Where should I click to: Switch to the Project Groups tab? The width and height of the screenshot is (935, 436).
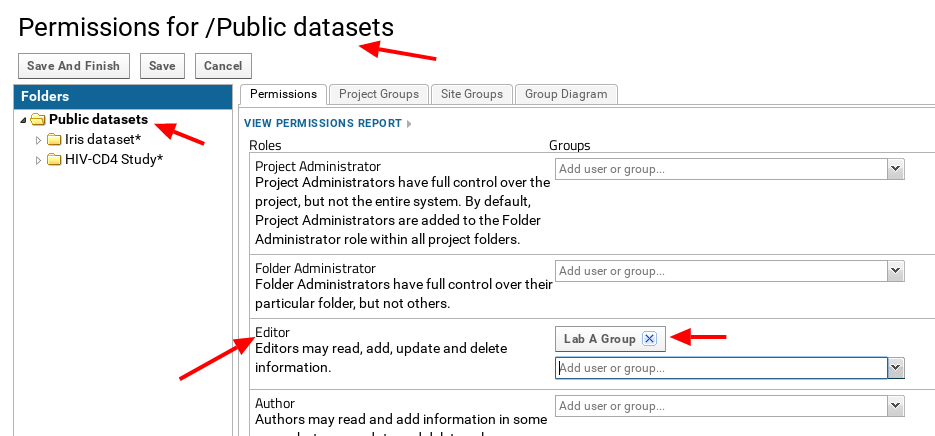click(x=378, y=94)
